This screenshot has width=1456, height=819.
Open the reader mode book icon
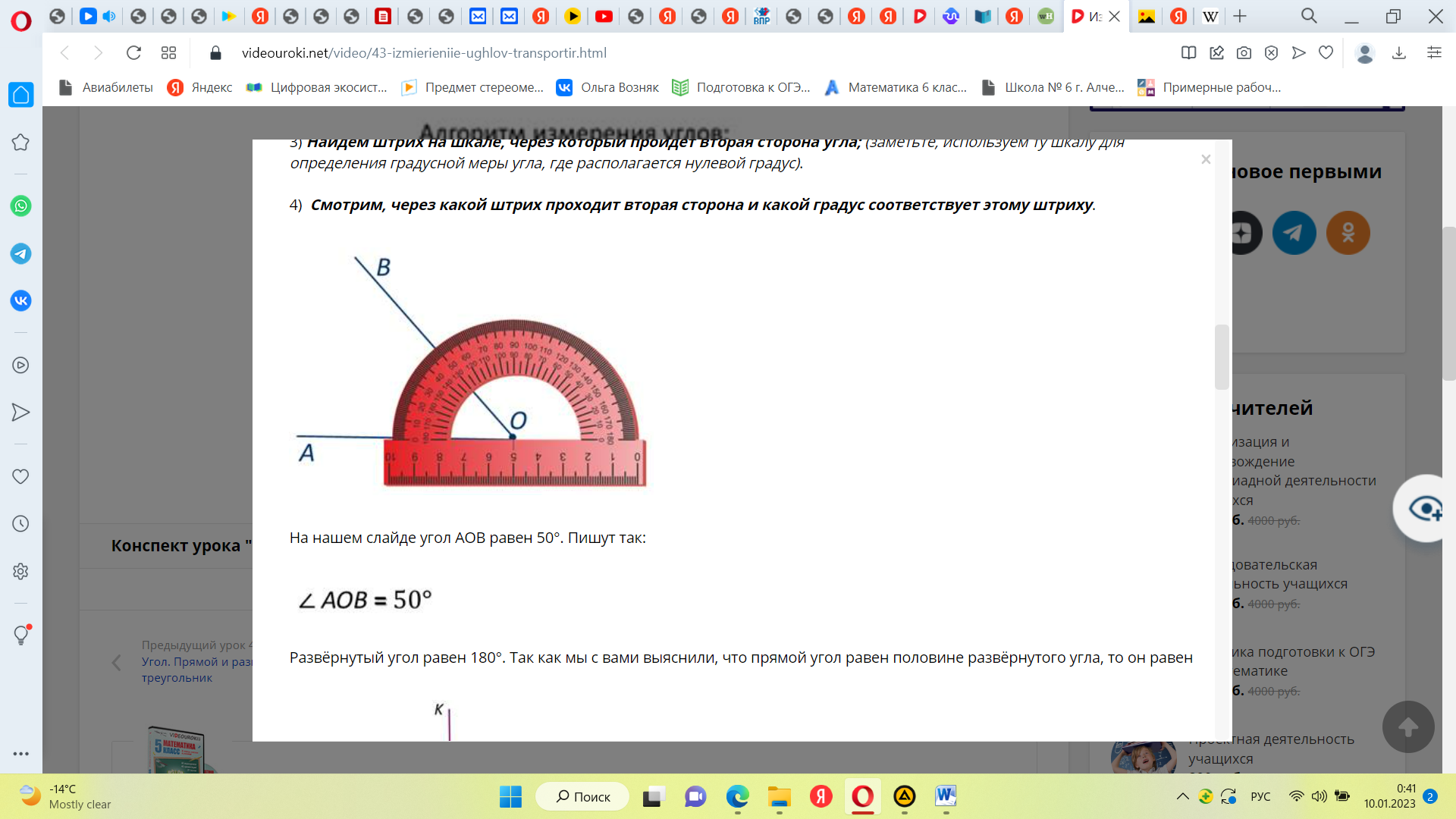tap(1188, 53)
